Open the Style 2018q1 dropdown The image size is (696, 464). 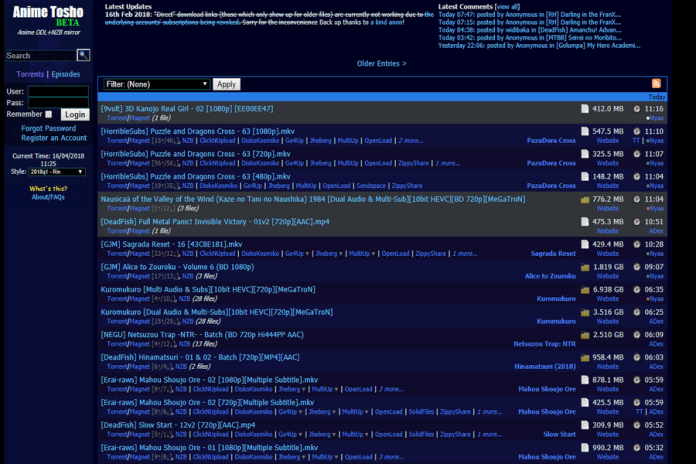57,172
